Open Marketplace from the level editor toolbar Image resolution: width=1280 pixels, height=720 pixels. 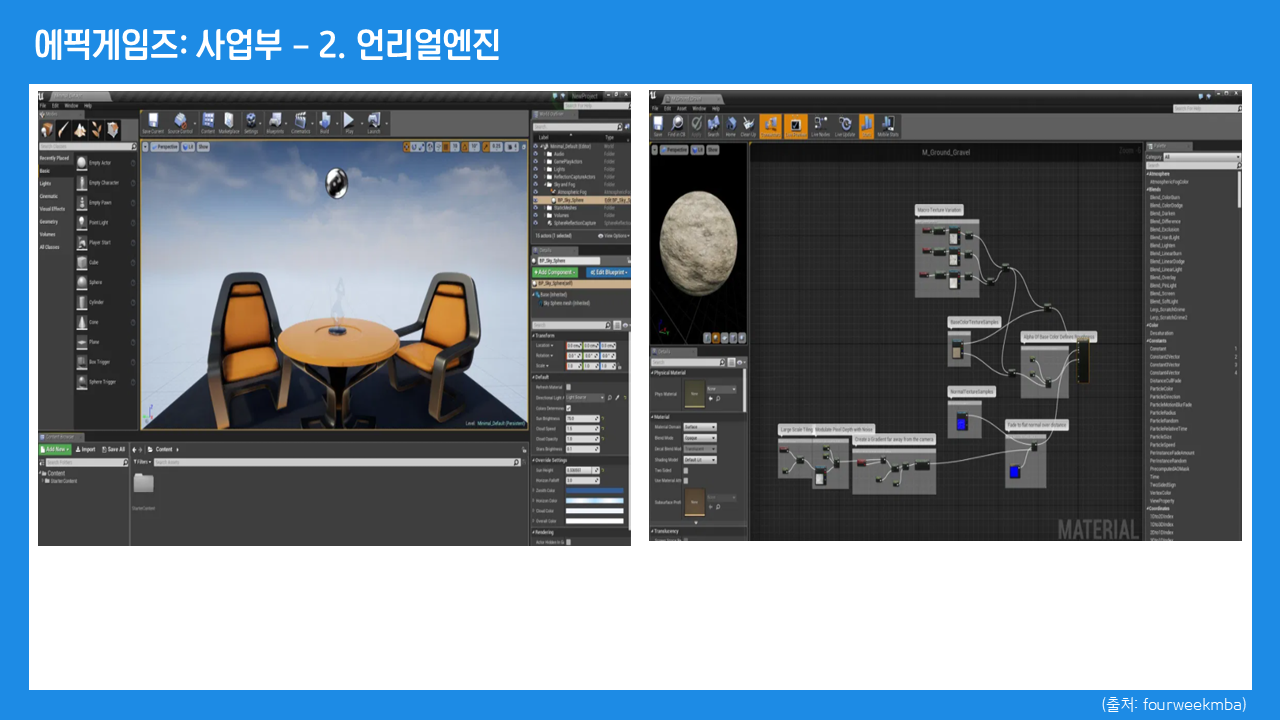[229, 122]
